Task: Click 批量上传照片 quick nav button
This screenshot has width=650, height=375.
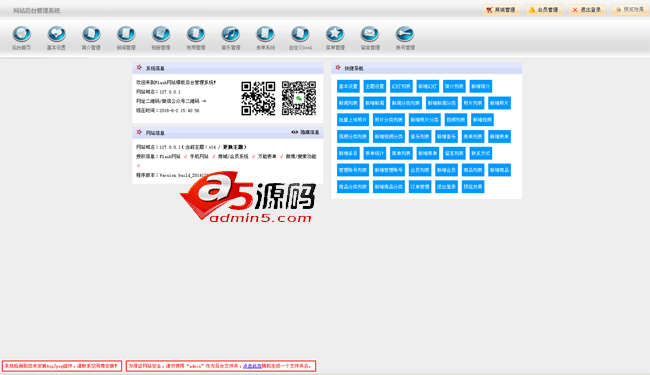Action: click(x=353, y=120)
